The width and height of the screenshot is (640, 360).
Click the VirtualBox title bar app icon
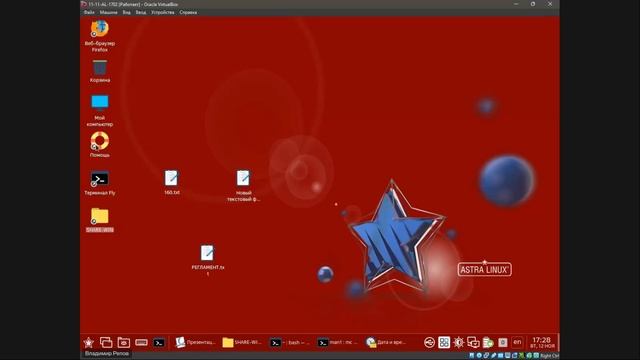(84, 4)
